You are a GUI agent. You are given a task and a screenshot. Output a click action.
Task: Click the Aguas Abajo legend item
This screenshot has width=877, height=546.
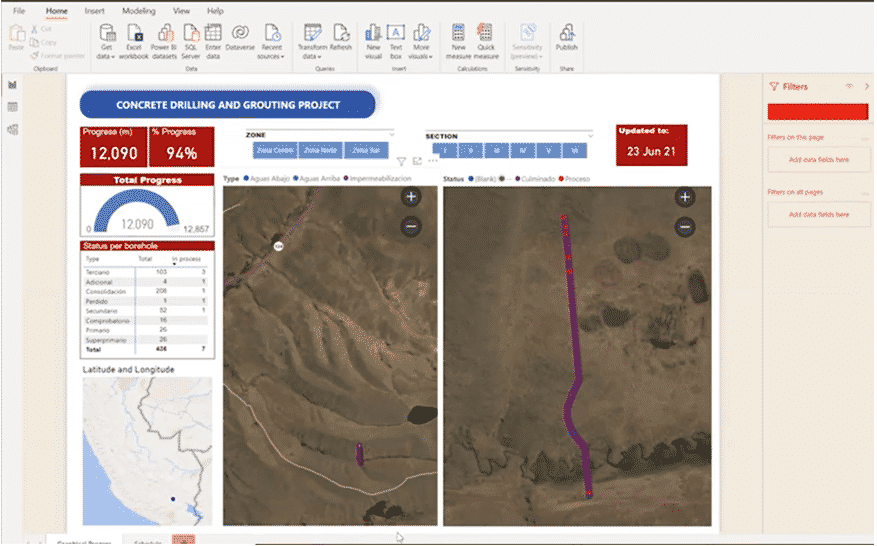coord(266,178)
